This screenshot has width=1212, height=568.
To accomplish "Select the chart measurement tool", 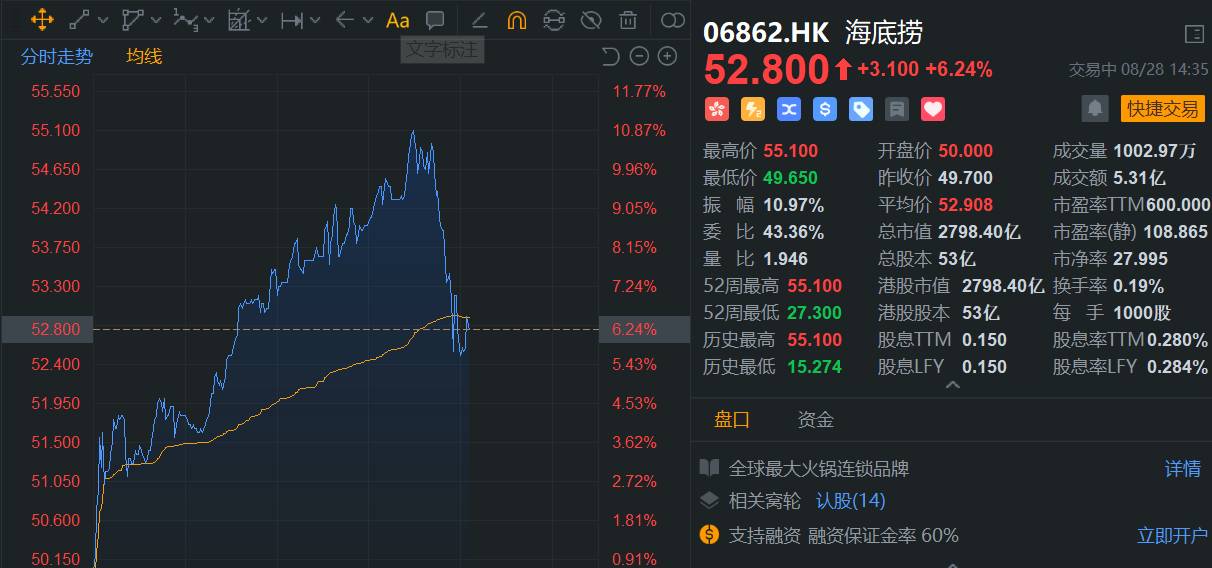I will [238, 19].
